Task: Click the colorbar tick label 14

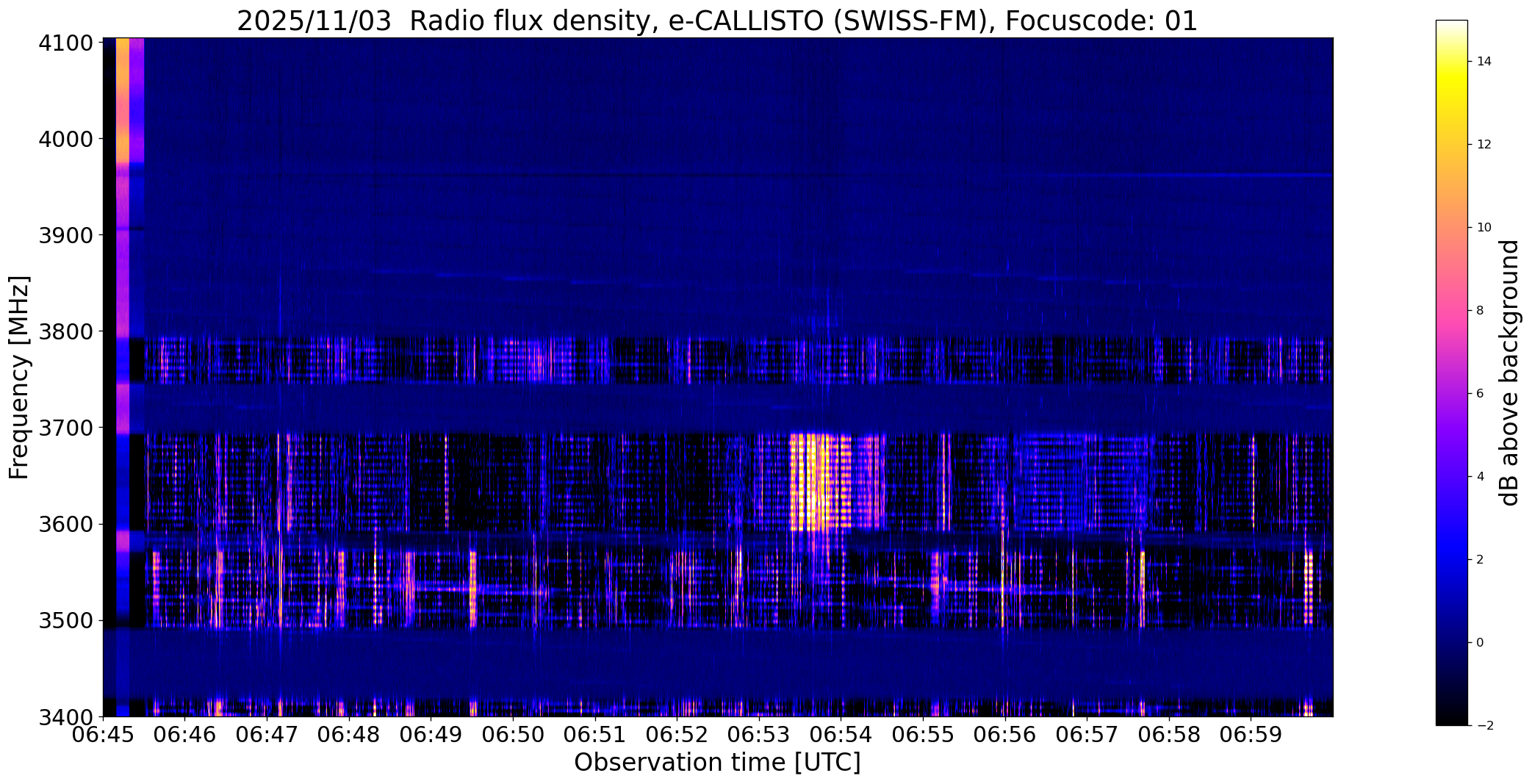Action: [1484, 62]
